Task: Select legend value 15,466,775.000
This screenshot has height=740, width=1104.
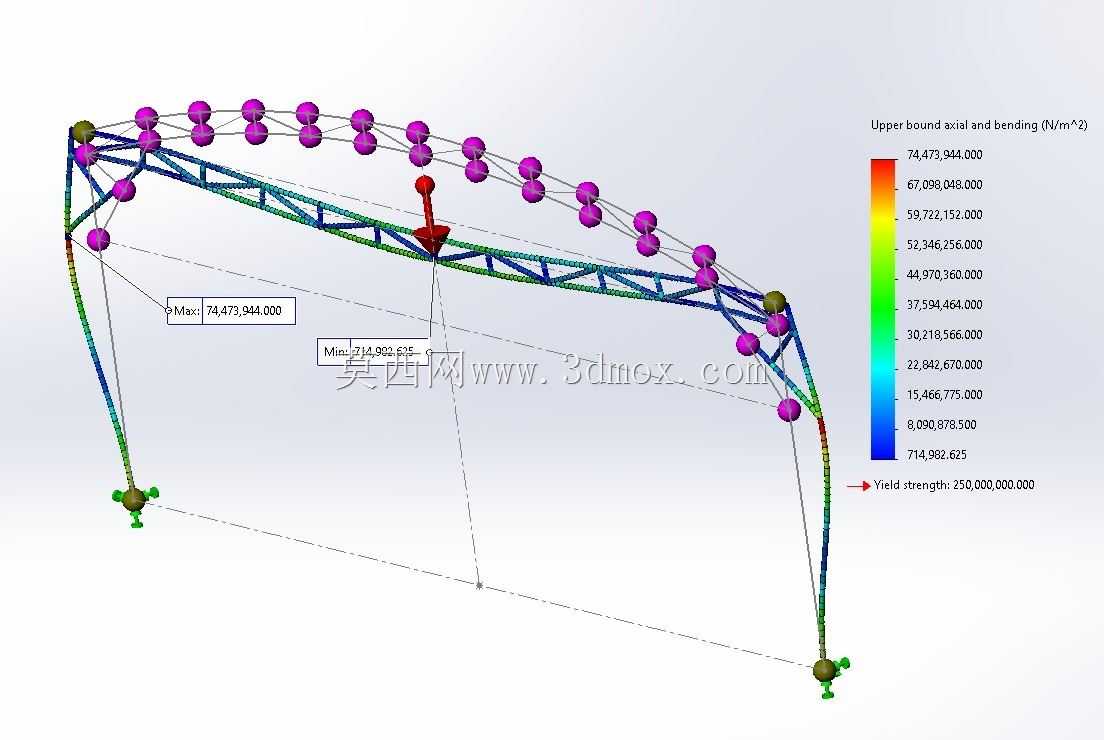Action: pyautogui.click(x=944, y=395)
